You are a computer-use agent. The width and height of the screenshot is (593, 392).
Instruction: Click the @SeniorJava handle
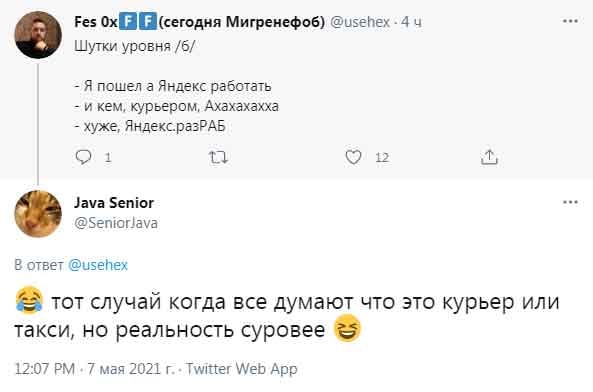click(x=116, y=223)
